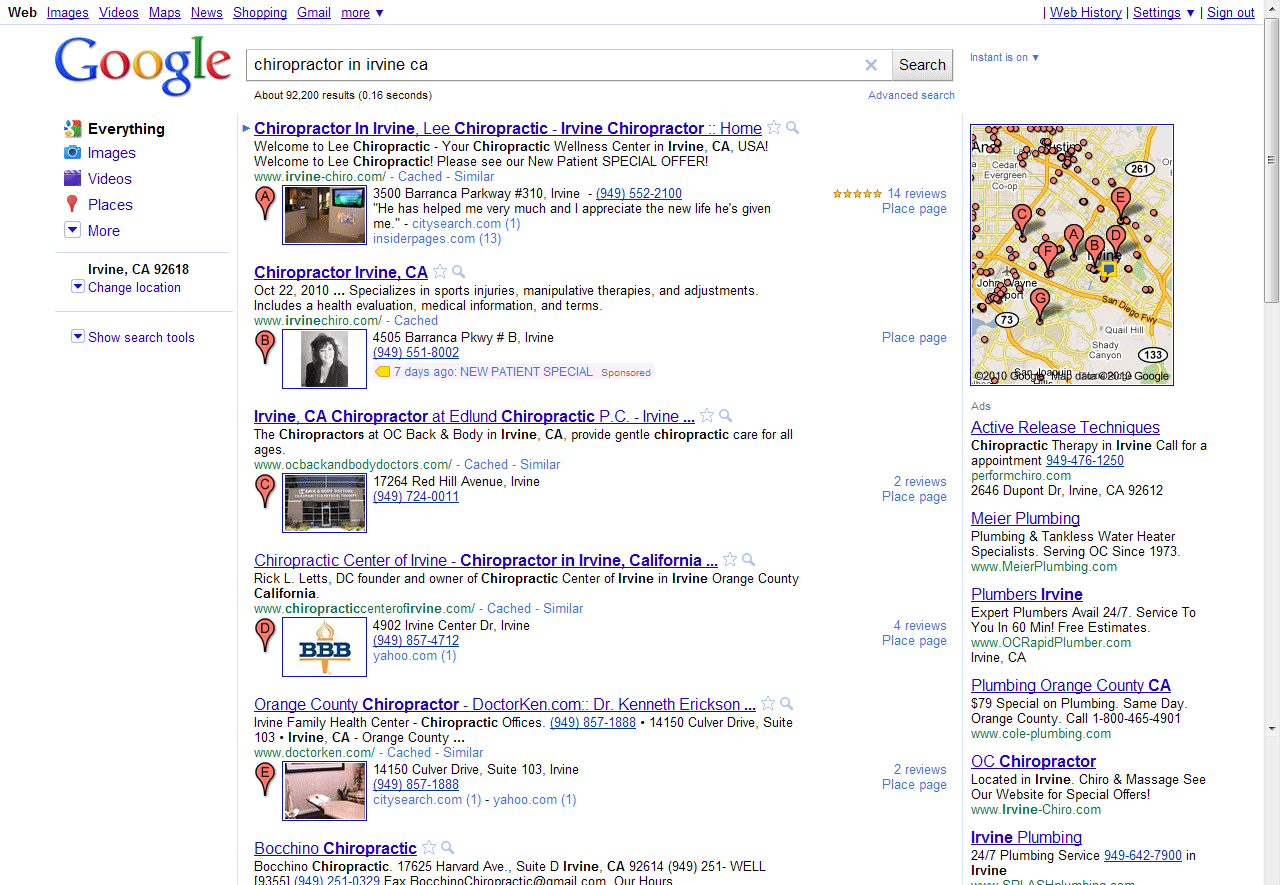This screenshot has width=1280, height=885.
Task: Open Gmail from the top navigation bar
Action: pyautogui.click(x=314, y=13)
